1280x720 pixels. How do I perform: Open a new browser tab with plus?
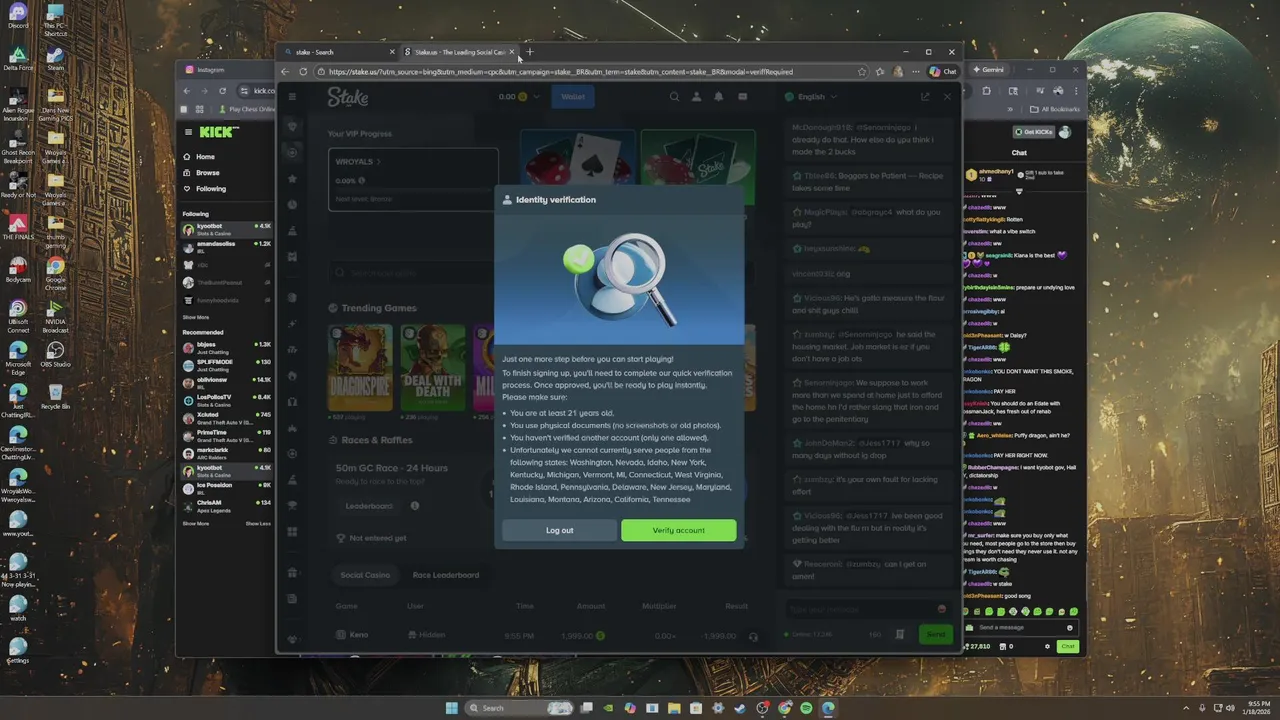pos(530,52)
